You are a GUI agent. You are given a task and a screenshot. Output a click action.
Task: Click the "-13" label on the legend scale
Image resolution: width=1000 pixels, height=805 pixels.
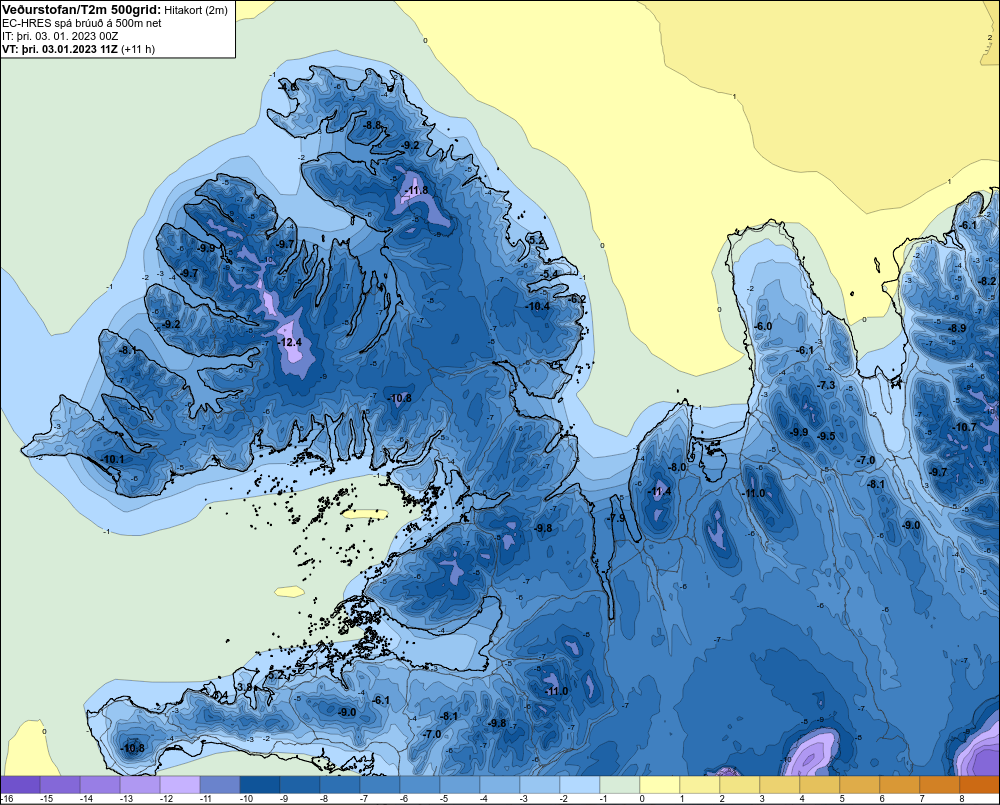(126, 799)
